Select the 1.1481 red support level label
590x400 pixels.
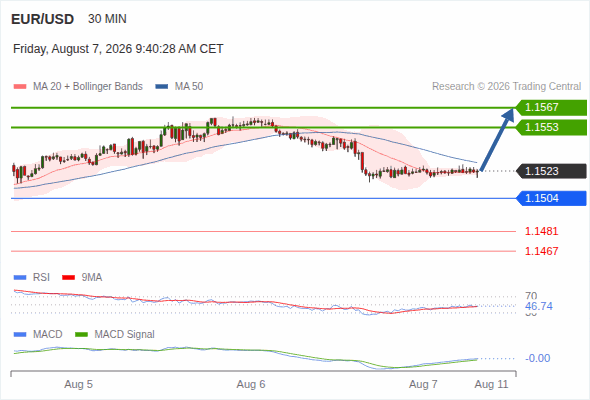coord(541,231)
